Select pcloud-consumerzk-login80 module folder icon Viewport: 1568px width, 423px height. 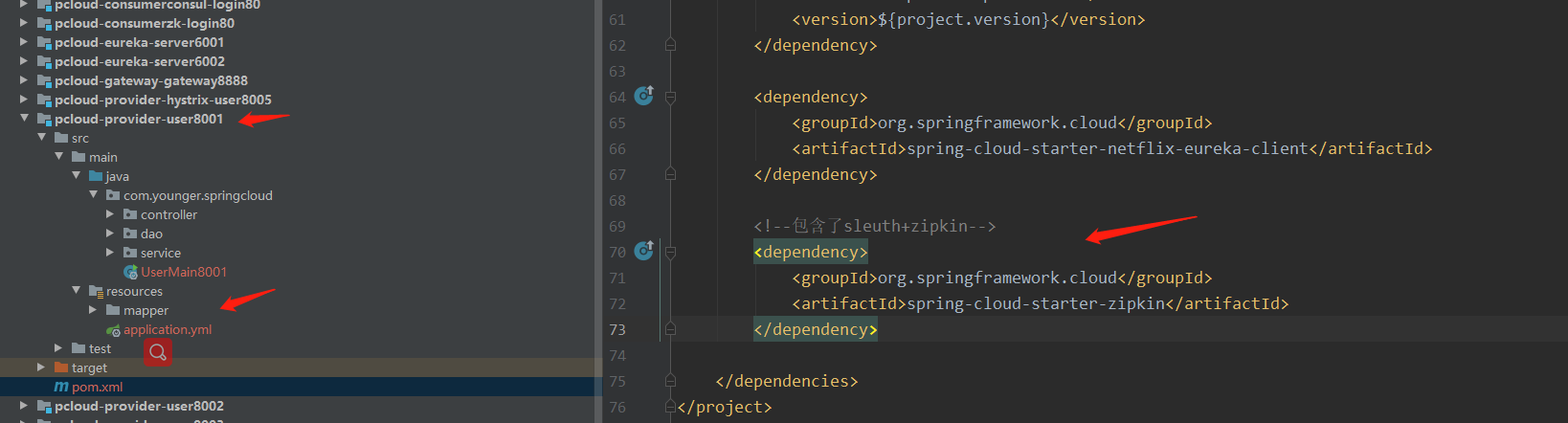(44, 23)
